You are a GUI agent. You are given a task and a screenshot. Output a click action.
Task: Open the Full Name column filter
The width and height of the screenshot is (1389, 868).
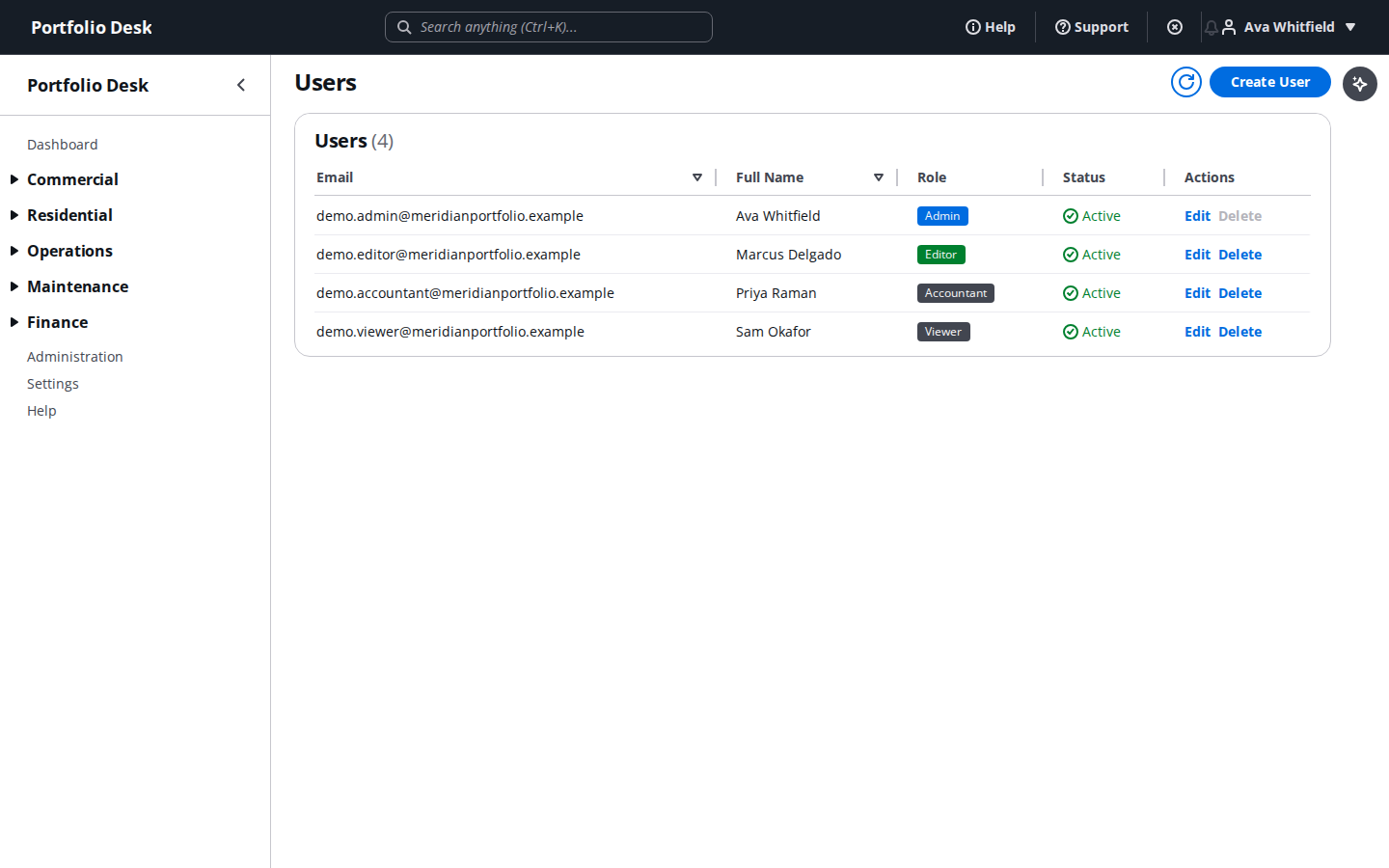[879, 177]
